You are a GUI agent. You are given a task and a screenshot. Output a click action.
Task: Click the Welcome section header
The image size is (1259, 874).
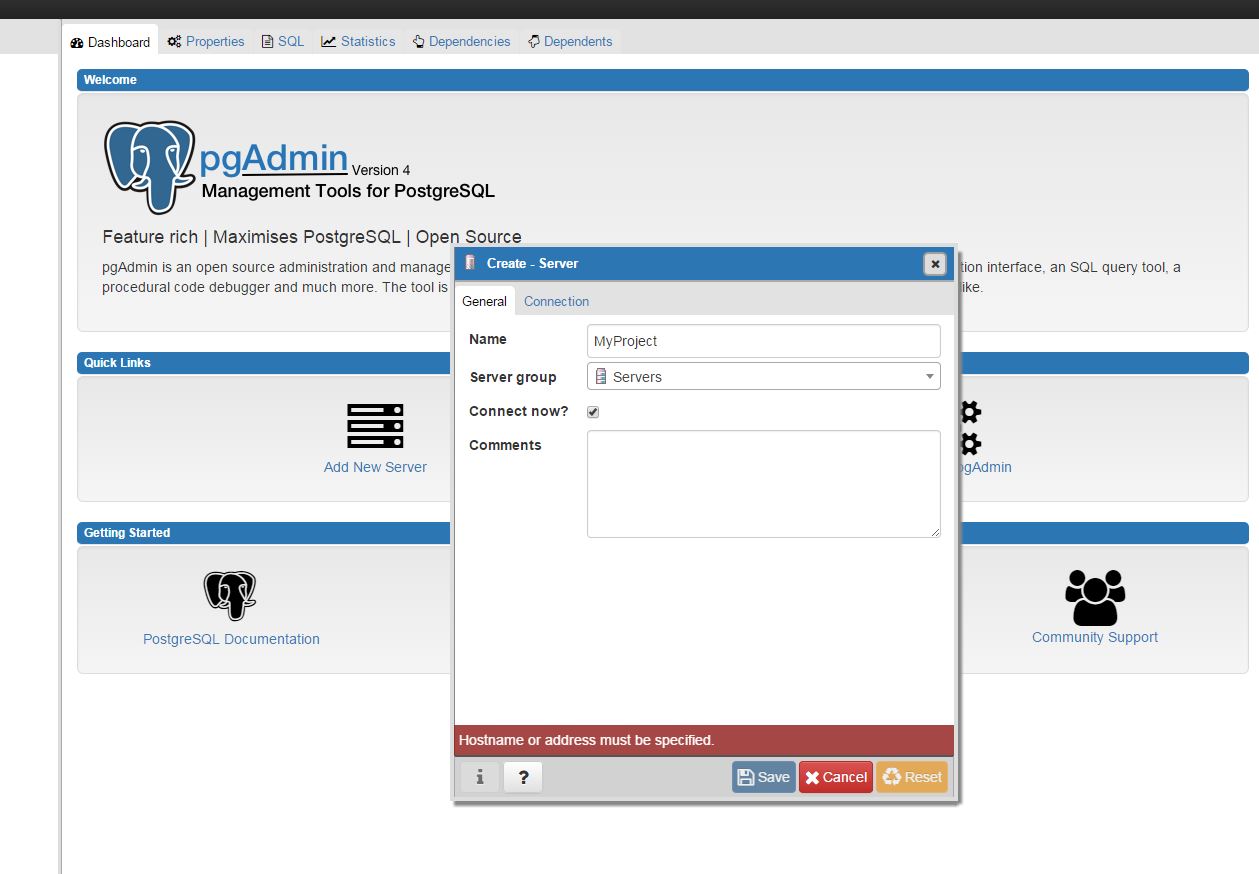tap(663, 80)
